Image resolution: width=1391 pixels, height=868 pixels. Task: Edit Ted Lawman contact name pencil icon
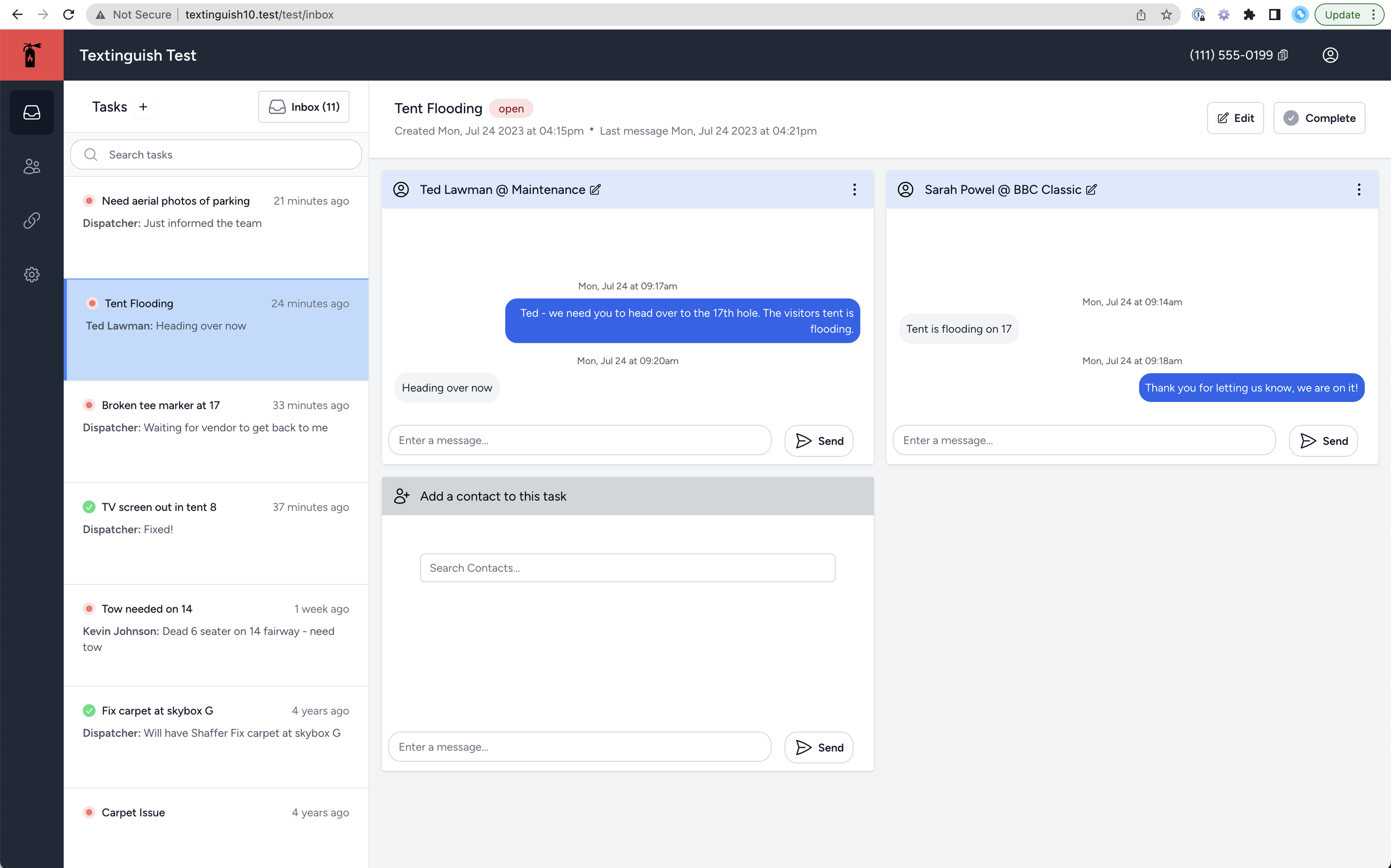(595, 190)
